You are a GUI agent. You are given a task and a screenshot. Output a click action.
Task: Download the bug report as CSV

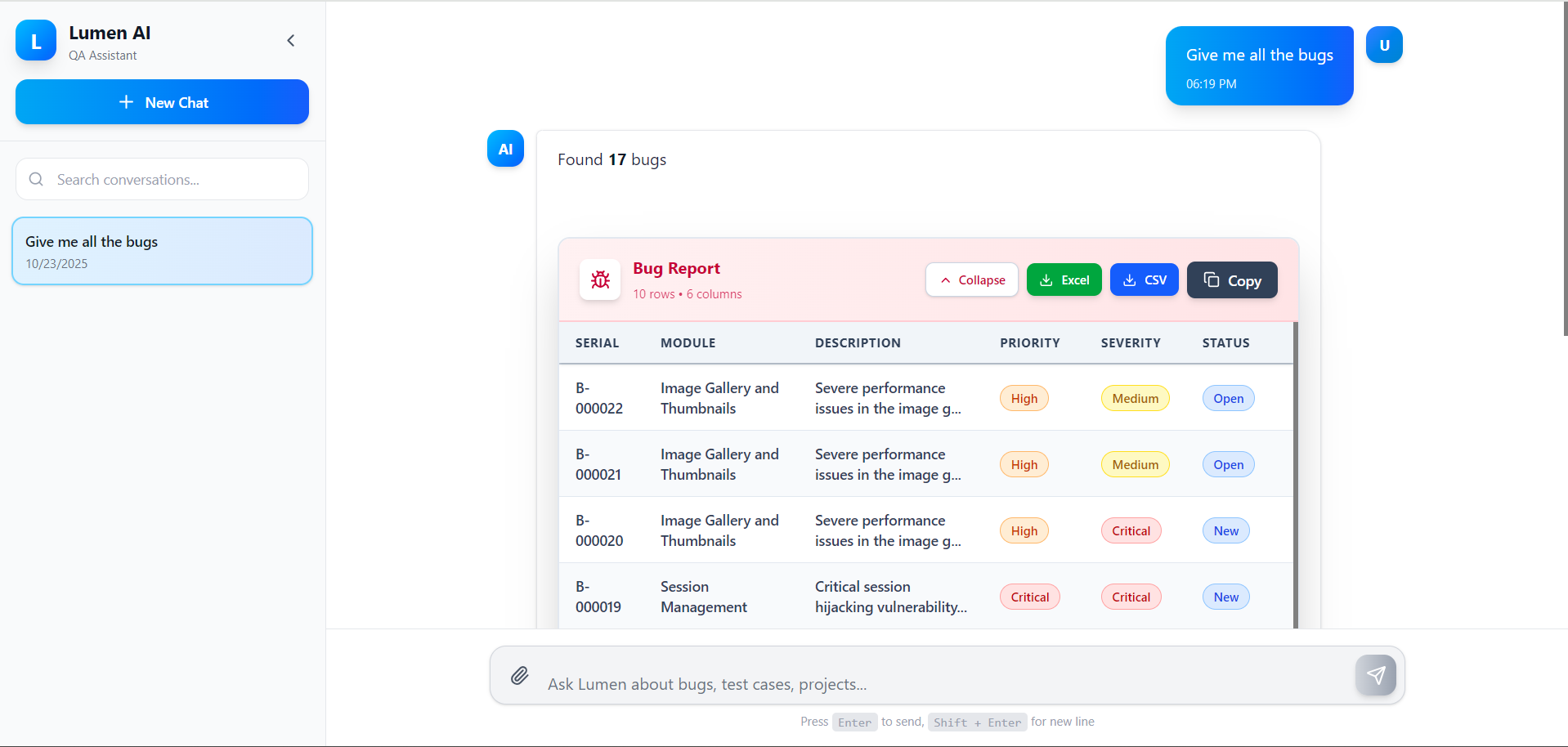point(1144,280)
